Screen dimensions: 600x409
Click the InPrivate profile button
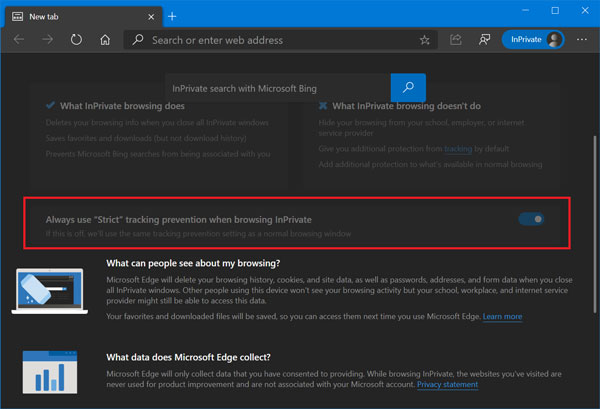coord(533,39)
